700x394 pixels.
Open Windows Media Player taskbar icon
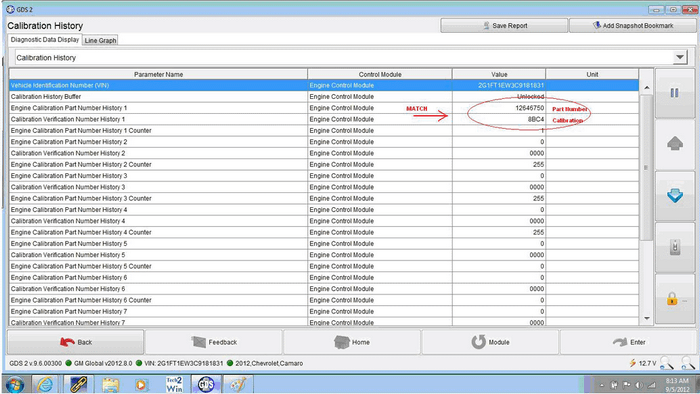(x=141, y=384)
